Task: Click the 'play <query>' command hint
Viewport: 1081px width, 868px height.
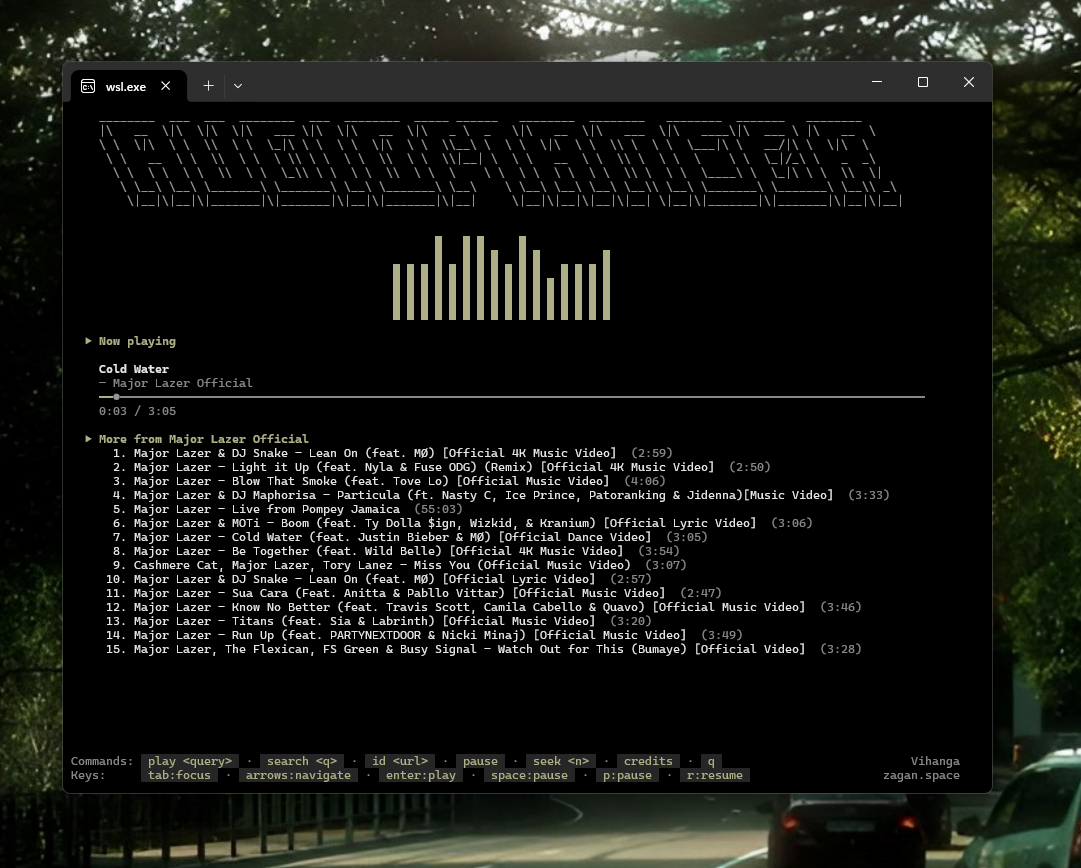Action: (x=190, y=761)
